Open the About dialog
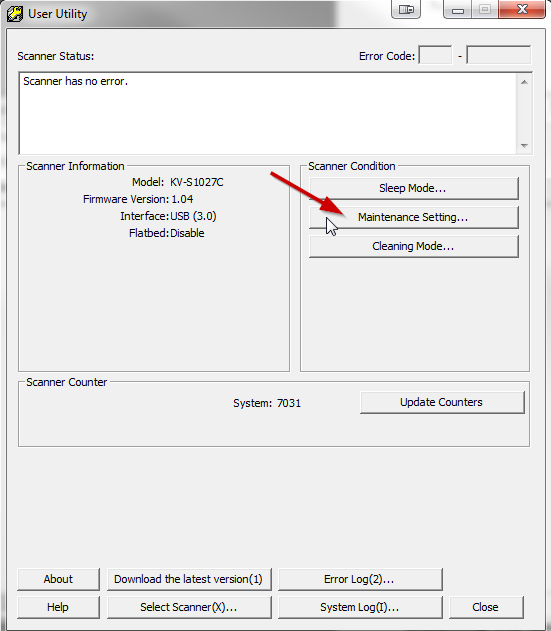551x631 pixels. [58, 579]
